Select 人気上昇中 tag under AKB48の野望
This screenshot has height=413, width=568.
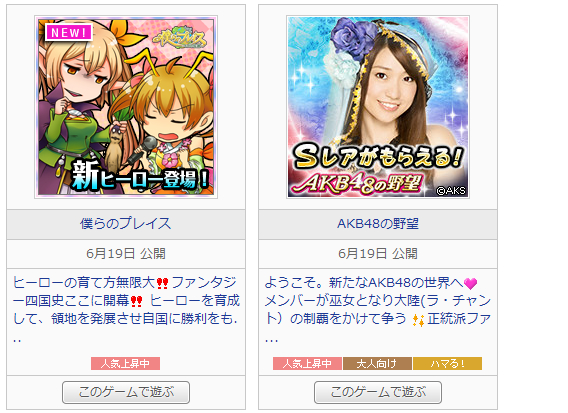point(307,363)
